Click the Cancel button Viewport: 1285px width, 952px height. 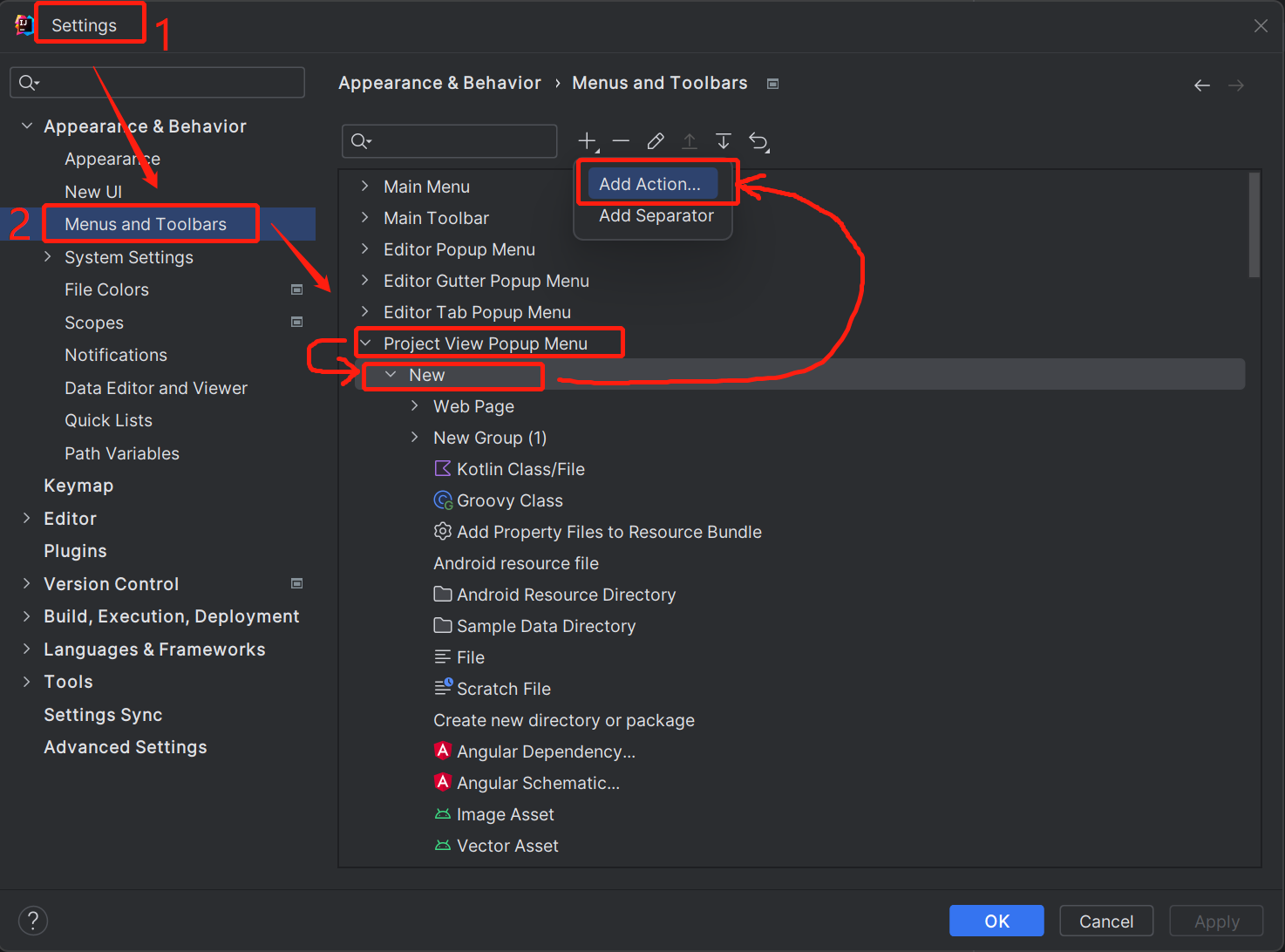pyautogui.click(x=1106, y=920)
